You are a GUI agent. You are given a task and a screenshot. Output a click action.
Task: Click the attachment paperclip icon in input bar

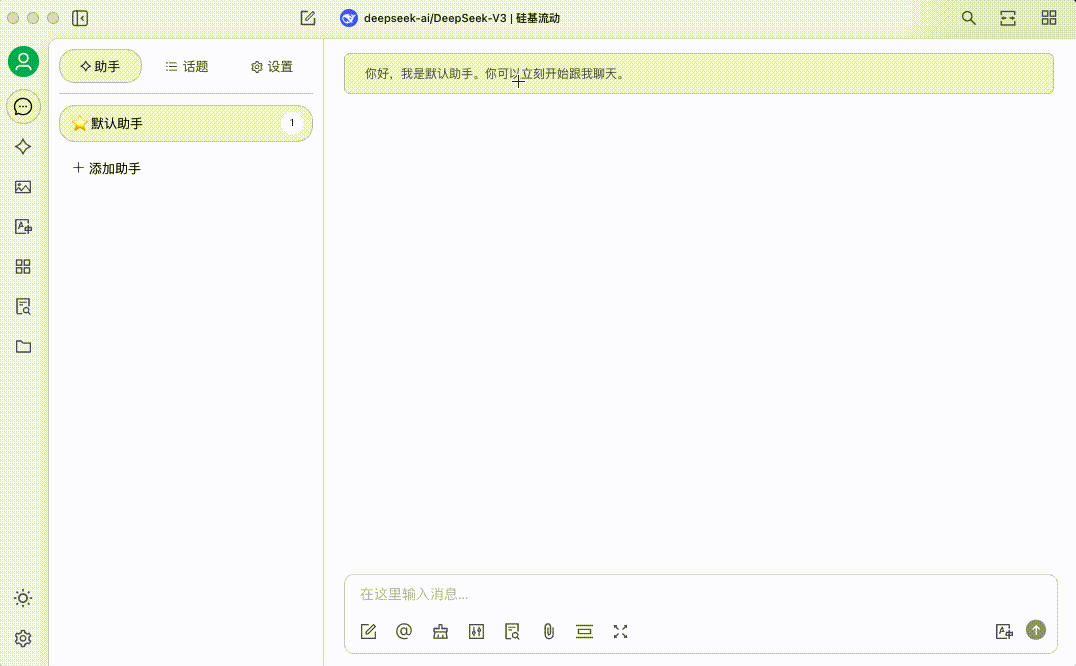click(x=548, y=631)
